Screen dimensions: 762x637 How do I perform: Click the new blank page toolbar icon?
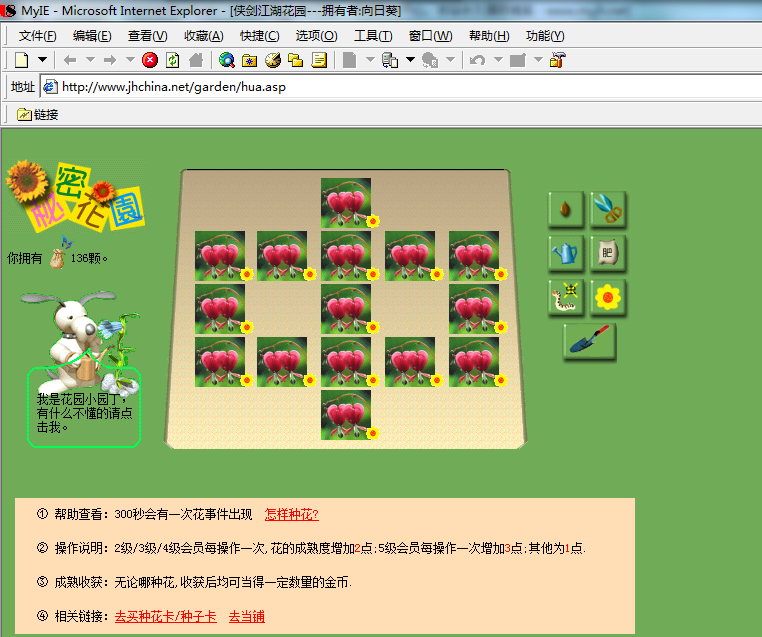pyautogui.click(x=21, y=60)
